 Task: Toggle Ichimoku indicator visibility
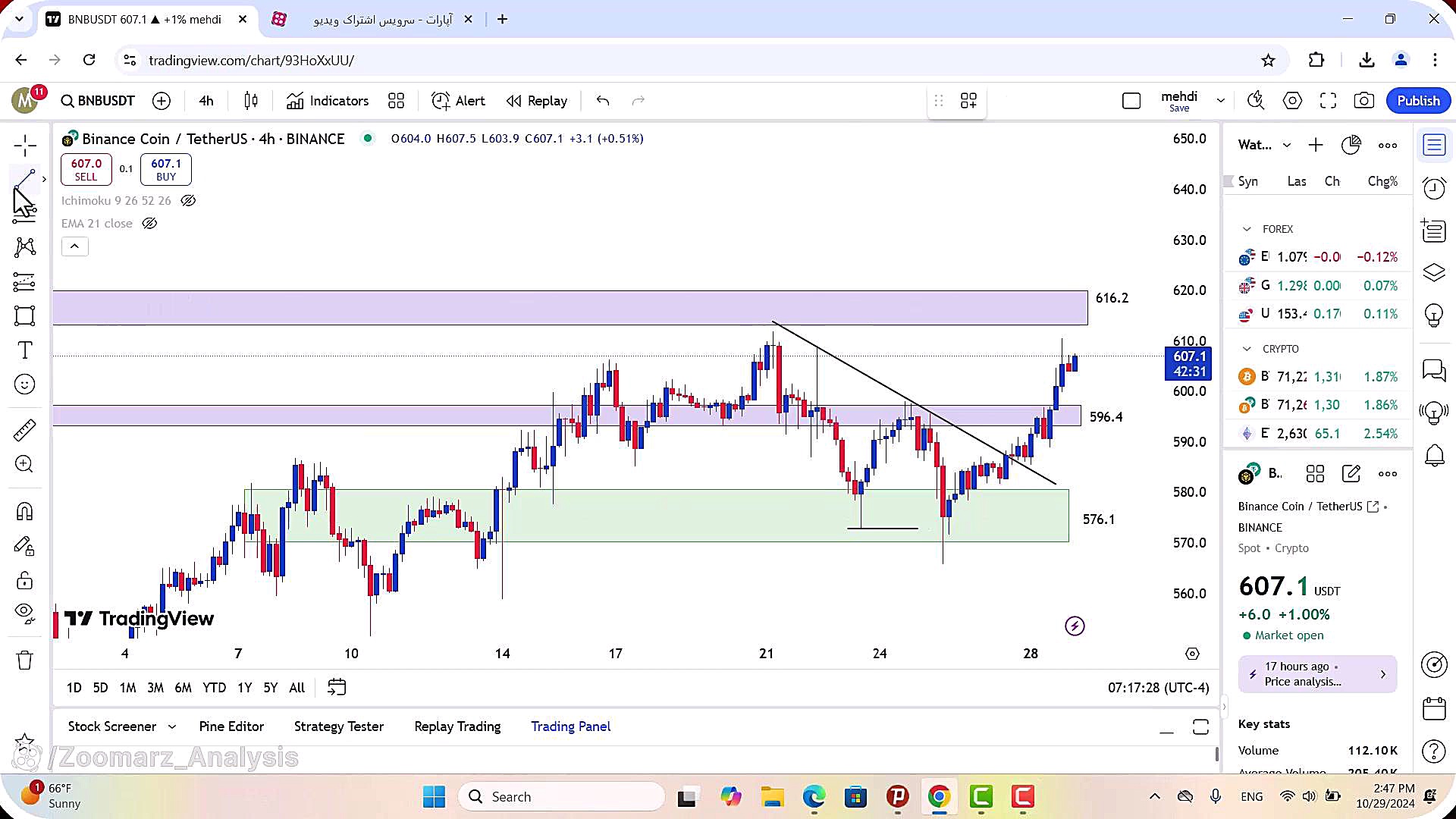click(188, 200)
